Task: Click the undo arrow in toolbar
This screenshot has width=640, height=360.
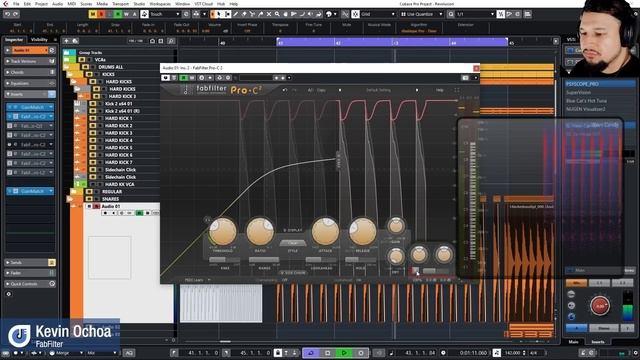Action: [7, 14]
